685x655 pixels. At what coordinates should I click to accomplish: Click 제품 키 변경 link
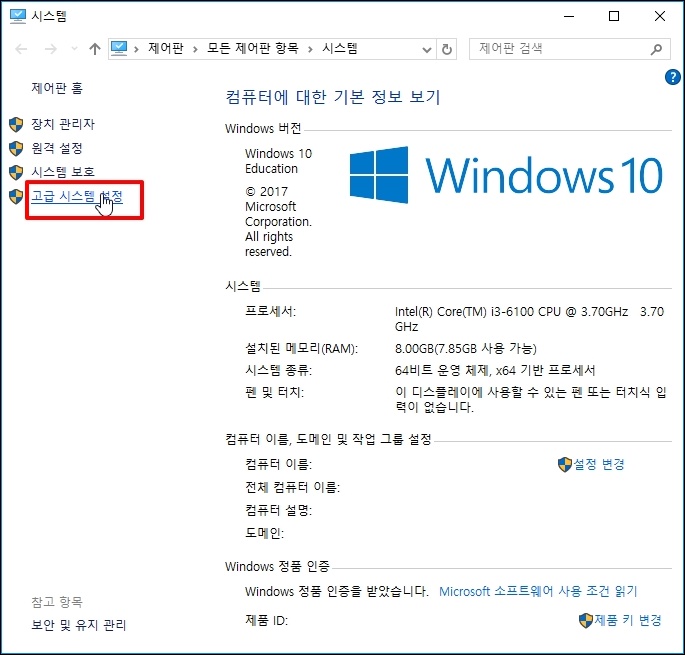628,620
